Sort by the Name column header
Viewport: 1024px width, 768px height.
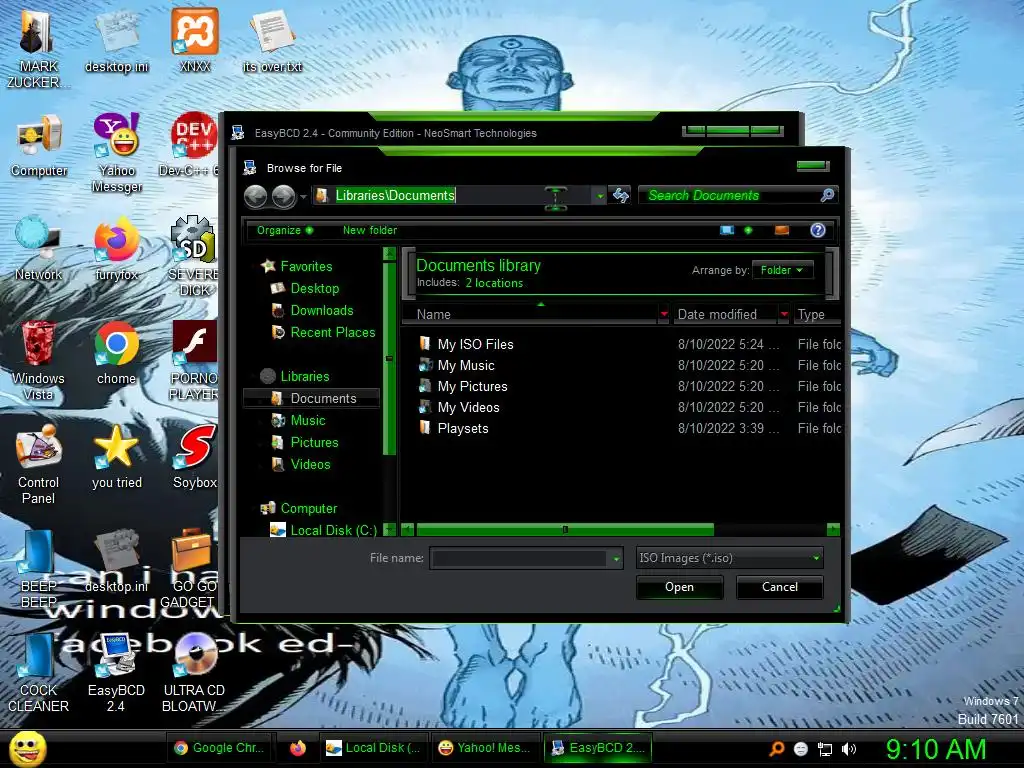[x=530, y=314]
